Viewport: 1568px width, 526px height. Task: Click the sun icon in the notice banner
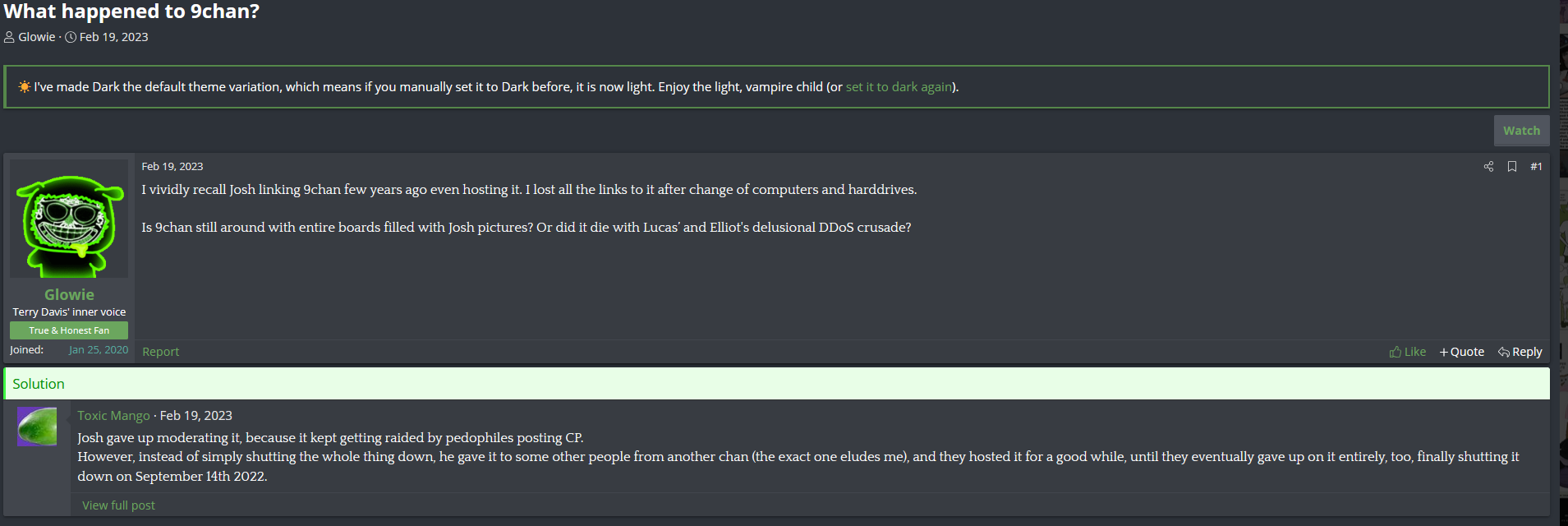pos(24,87)
